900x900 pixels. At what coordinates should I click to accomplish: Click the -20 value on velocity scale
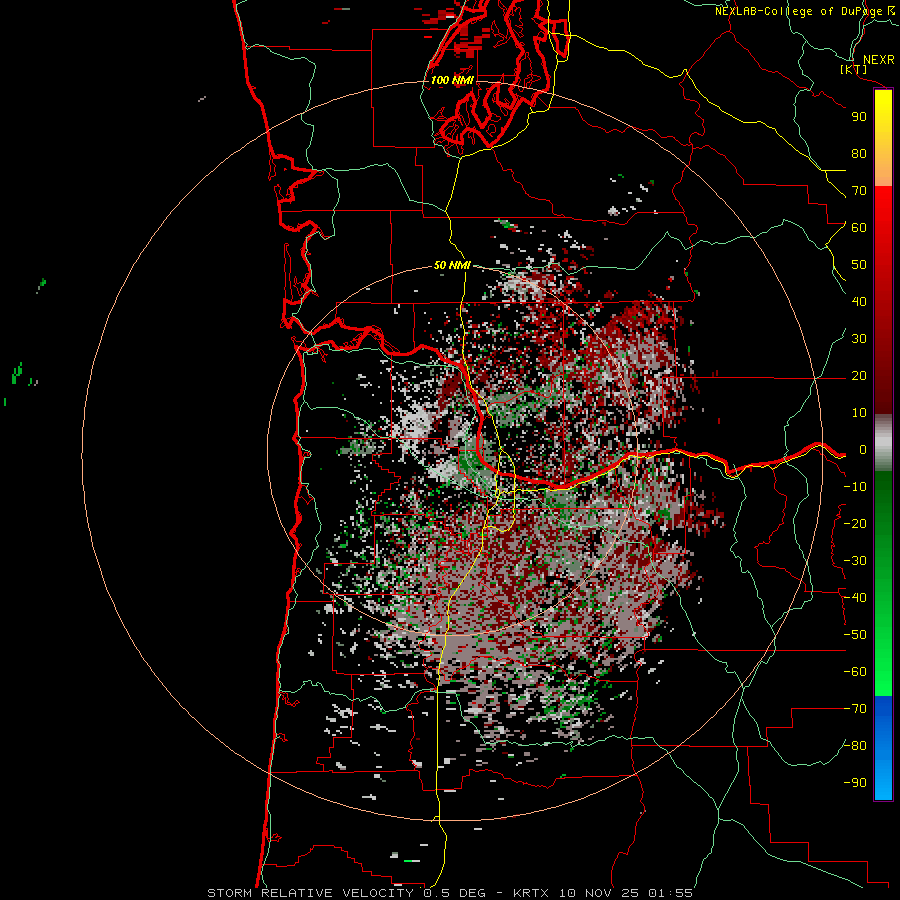click(855, 524)
